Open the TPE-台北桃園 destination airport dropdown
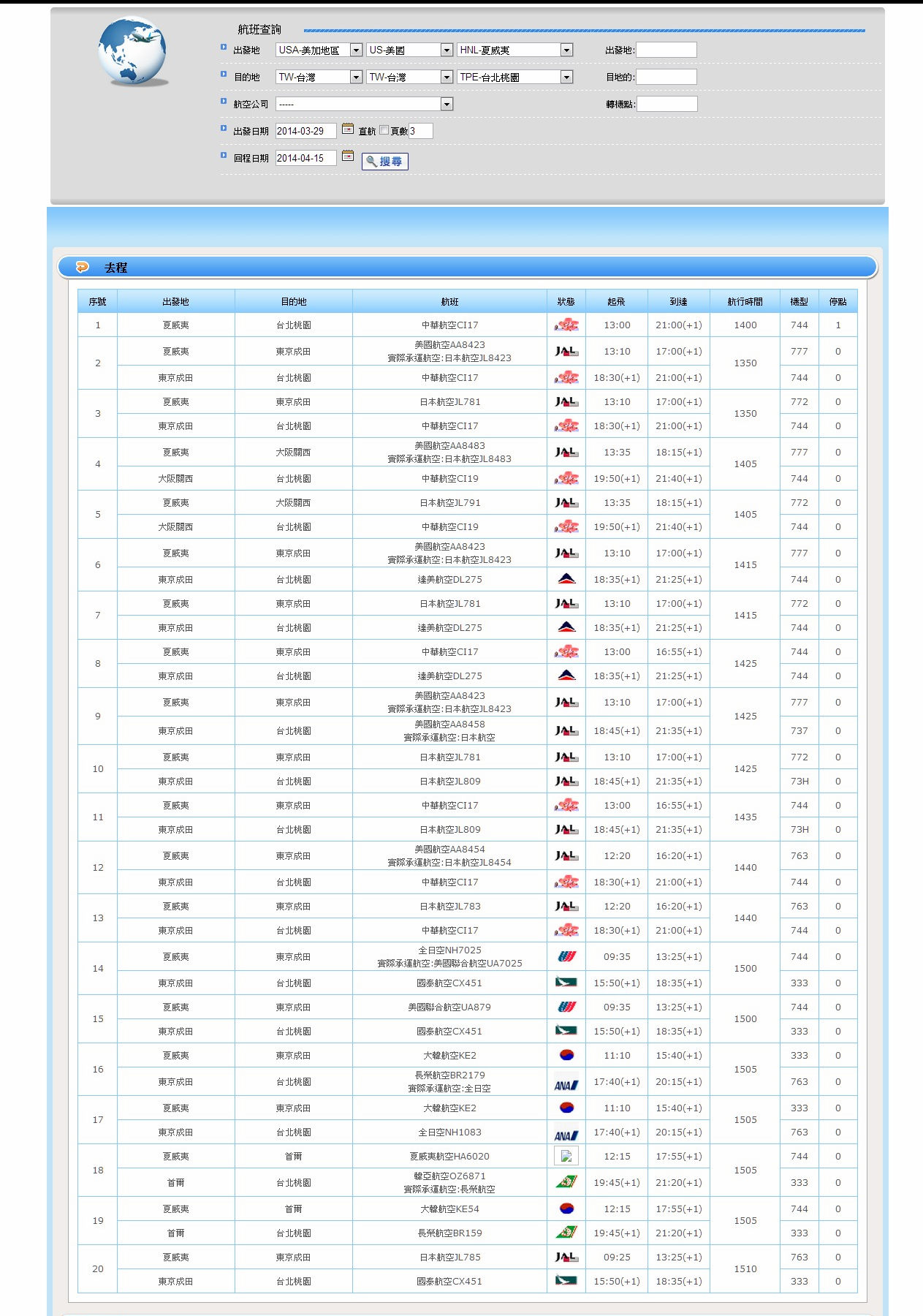 (x=515, y=77)
